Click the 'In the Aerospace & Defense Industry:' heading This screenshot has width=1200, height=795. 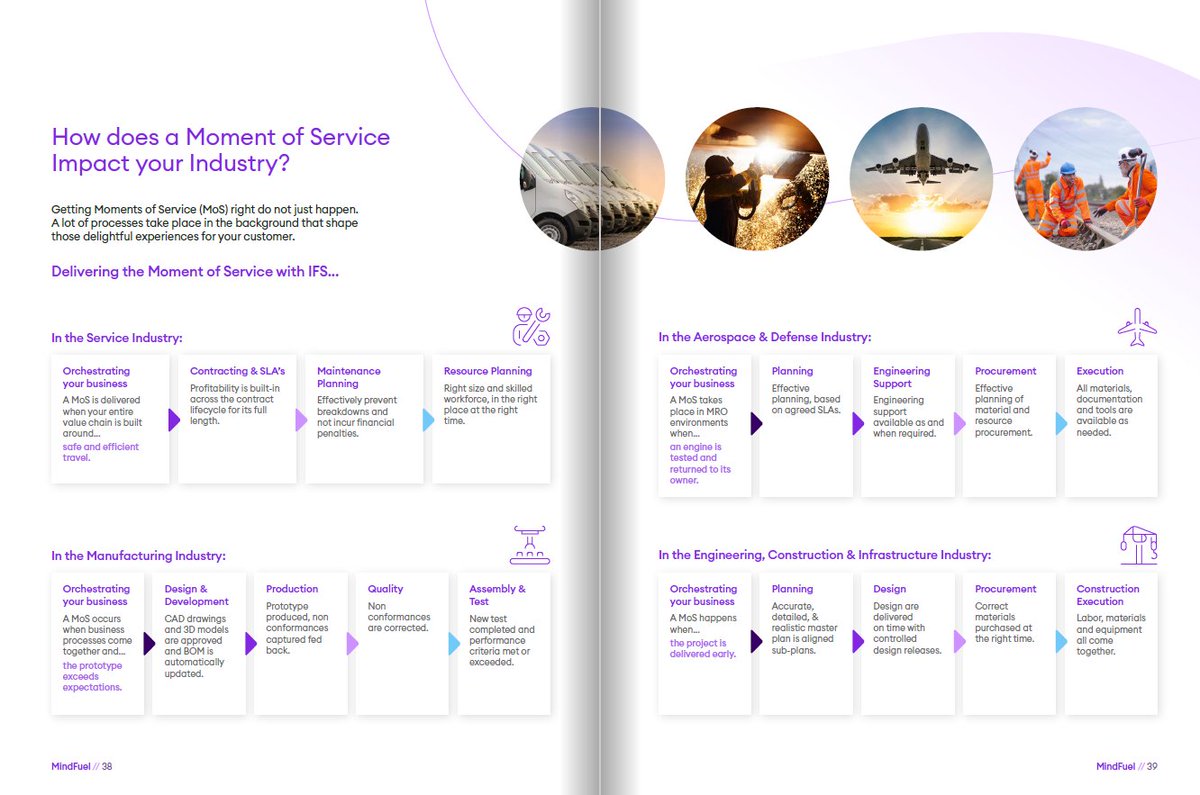tap(764, 337)
